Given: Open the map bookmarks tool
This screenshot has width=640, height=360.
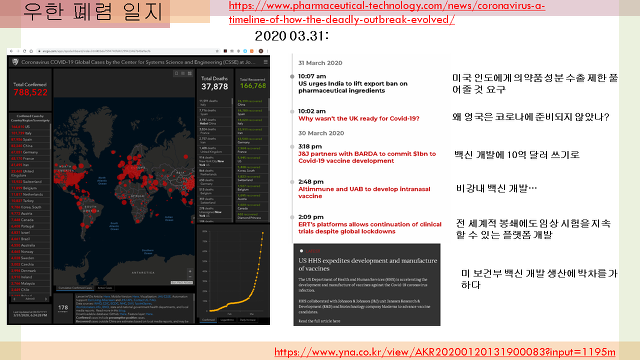Looking at the screenshot, I should [176, 73].
